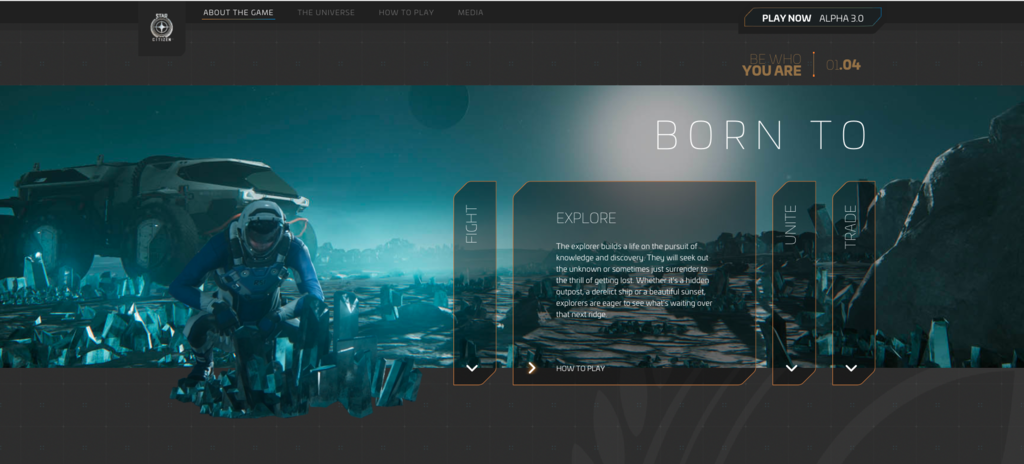Click the Explore card heading
The image size is (1024, 464).
click(586, 217)
